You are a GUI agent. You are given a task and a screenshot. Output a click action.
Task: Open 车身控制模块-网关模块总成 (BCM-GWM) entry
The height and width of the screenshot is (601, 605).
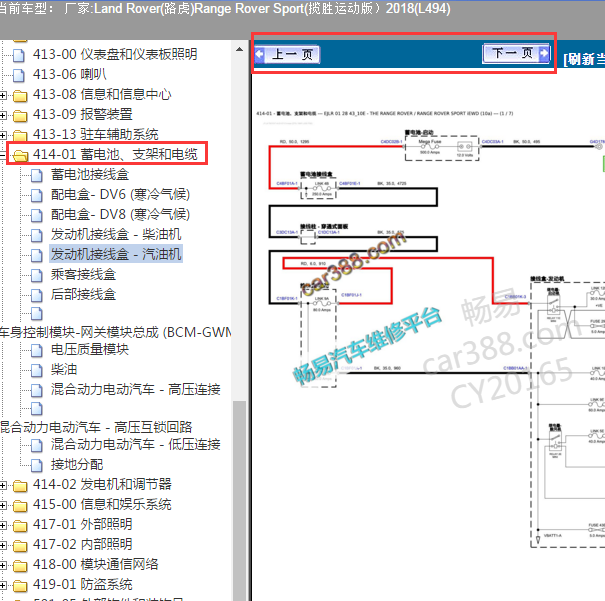click(x=116, y=333)
